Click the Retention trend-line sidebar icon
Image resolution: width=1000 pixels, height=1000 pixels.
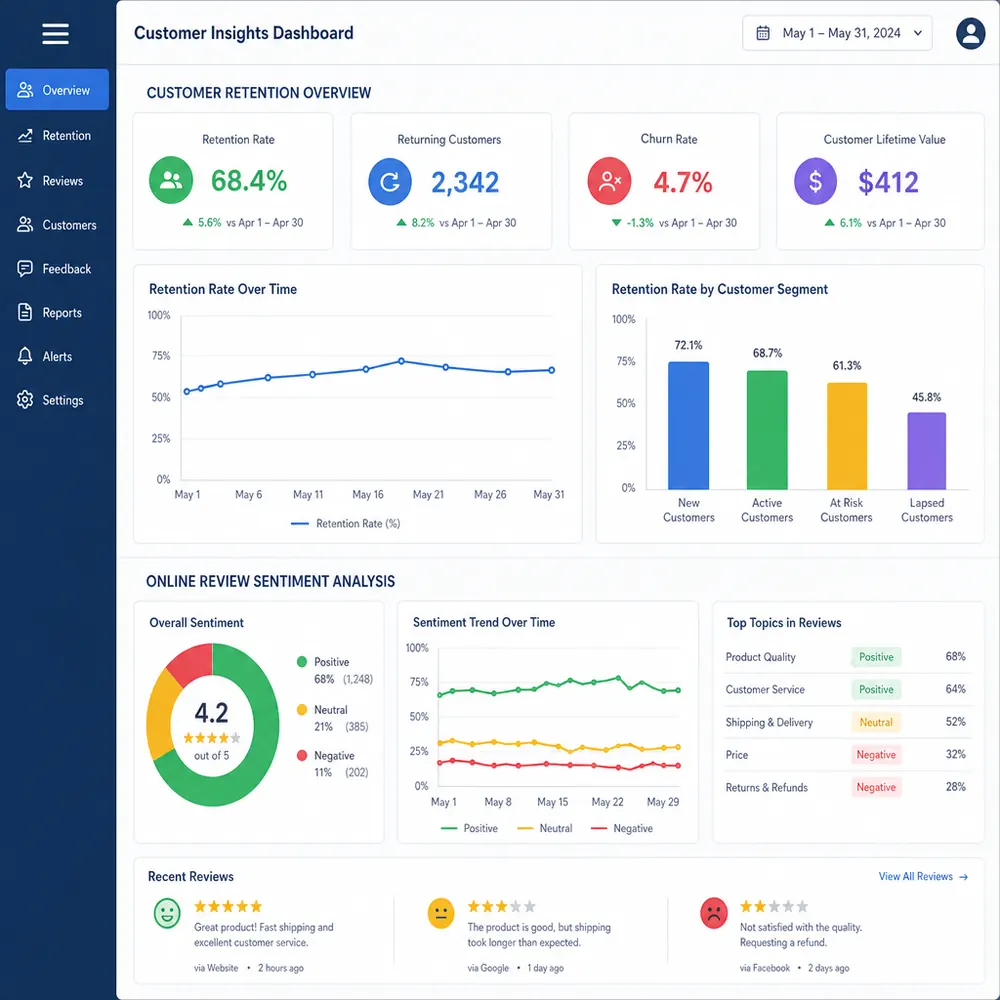point(25,135)
